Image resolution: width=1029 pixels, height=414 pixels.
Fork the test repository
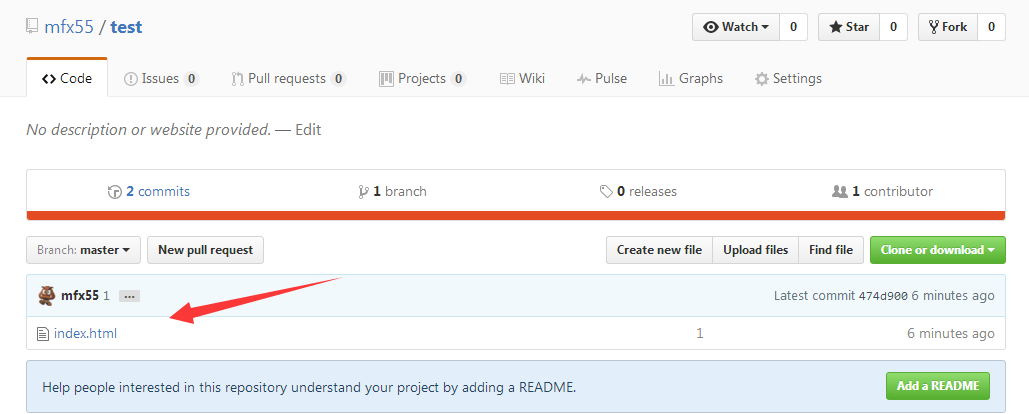coord(948,27)
